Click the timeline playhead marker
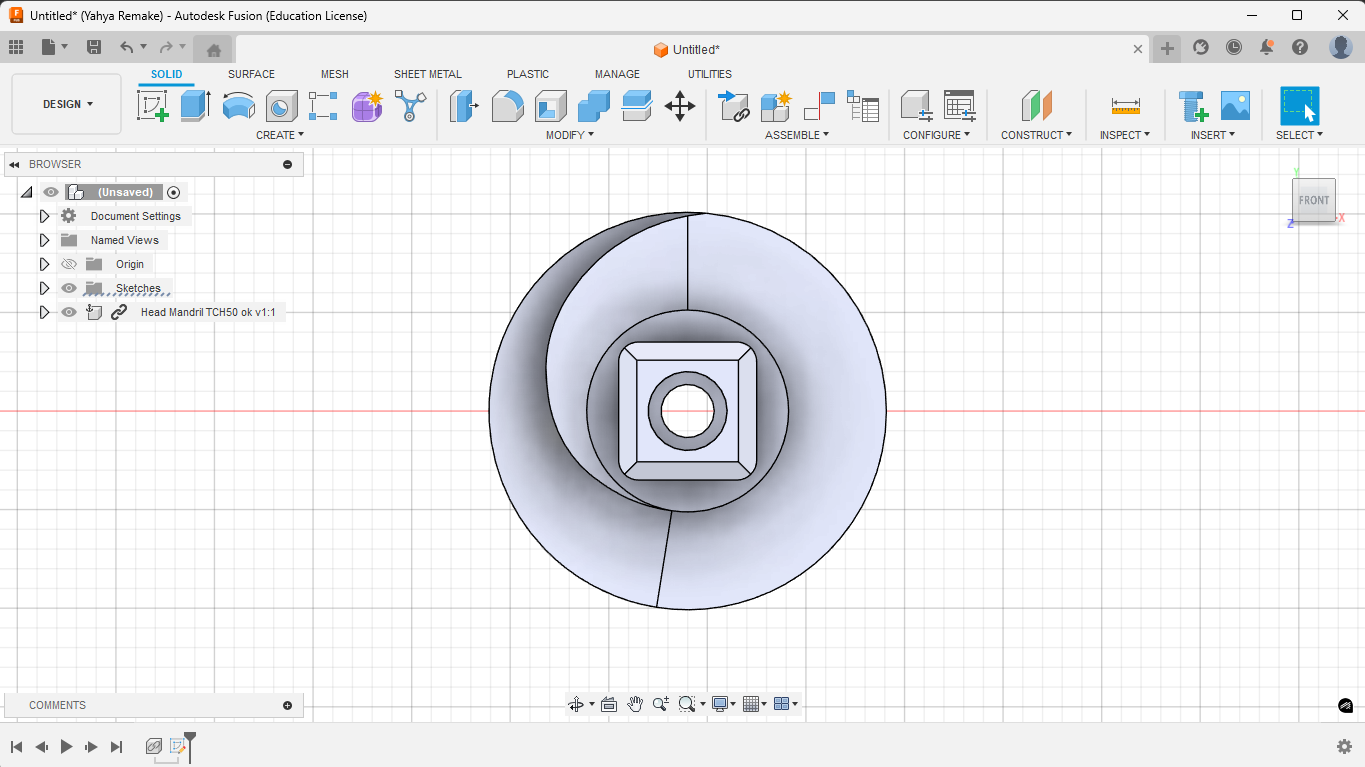The width and height of the screenshot is (1365, 767). click(190, 740)
